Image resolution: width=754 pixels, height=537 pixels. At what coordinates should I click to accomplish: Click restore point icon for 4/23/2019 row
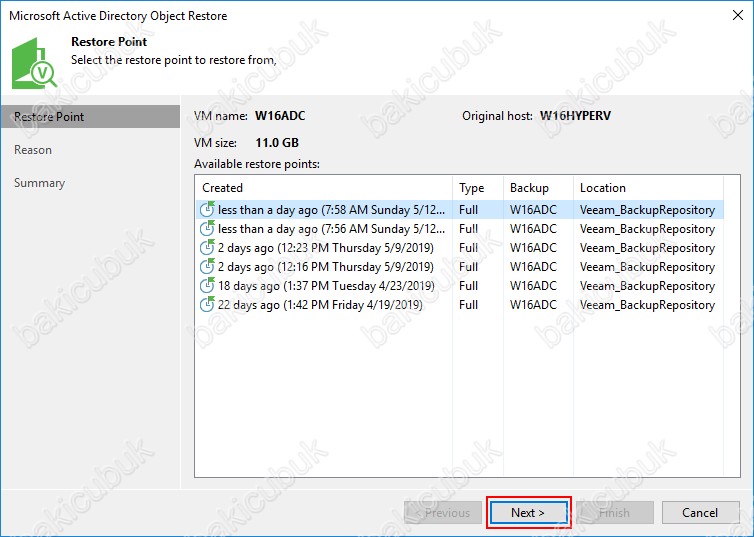(207, 286)
